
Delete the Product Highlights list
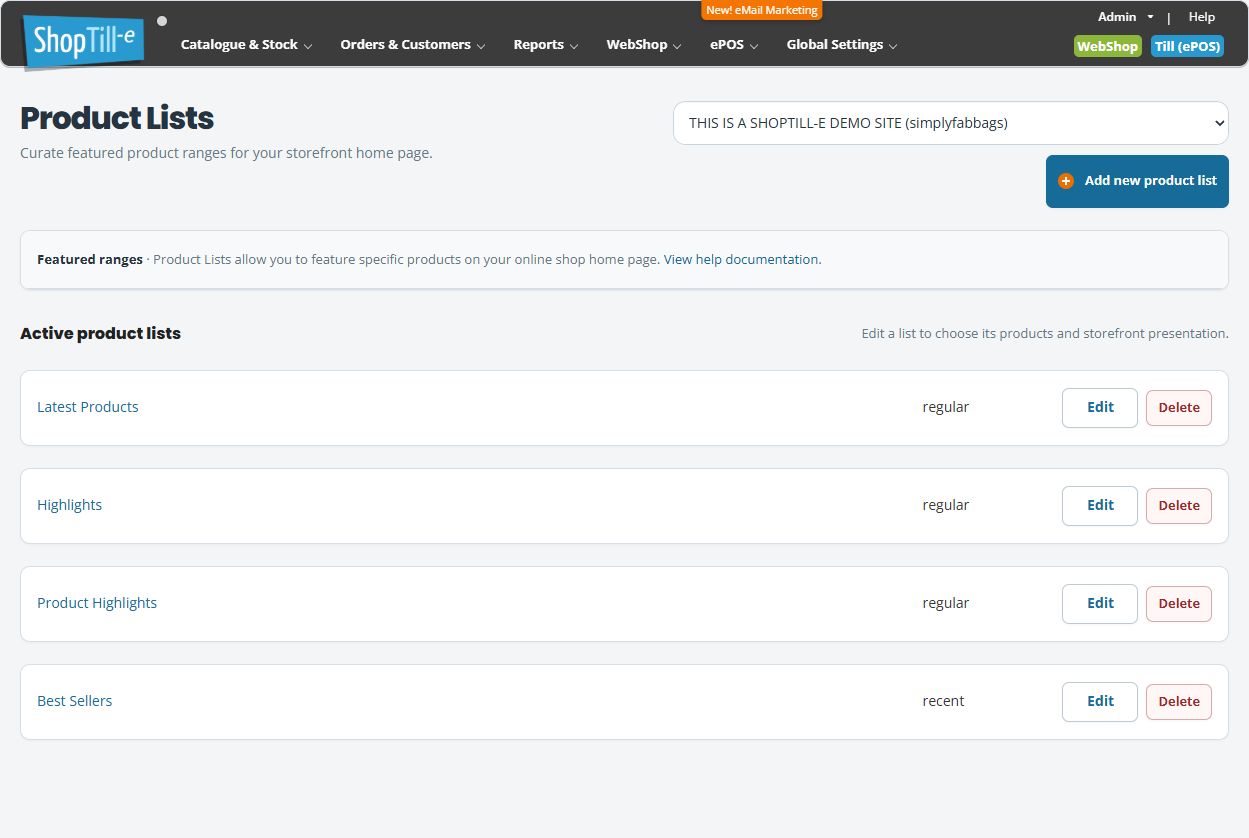1179,603
